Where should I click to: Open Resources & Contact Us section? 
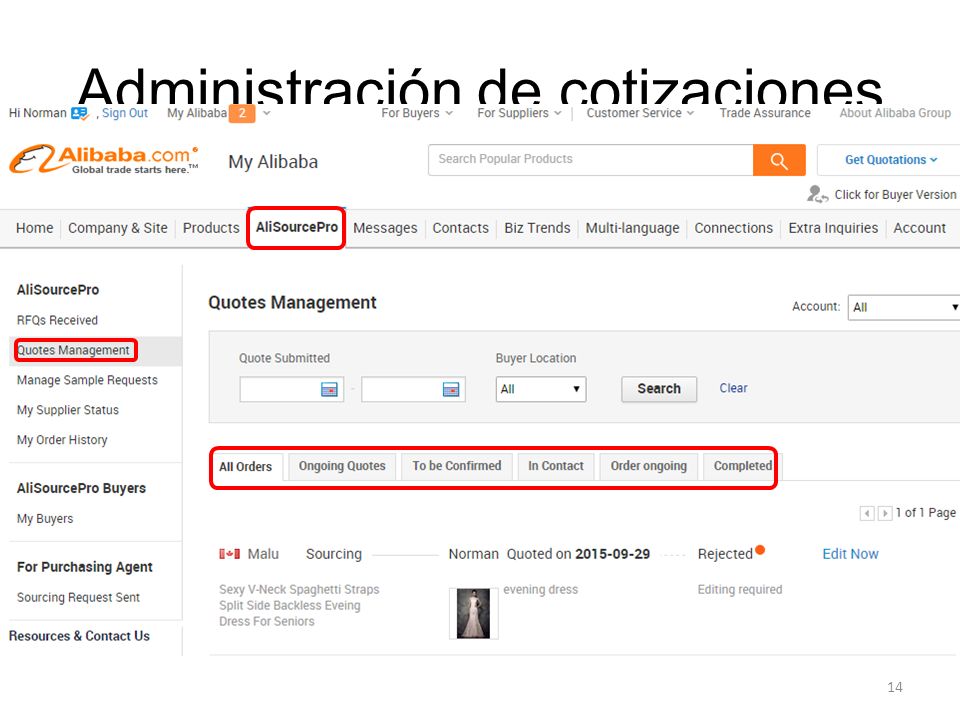(x=79, y=636)
